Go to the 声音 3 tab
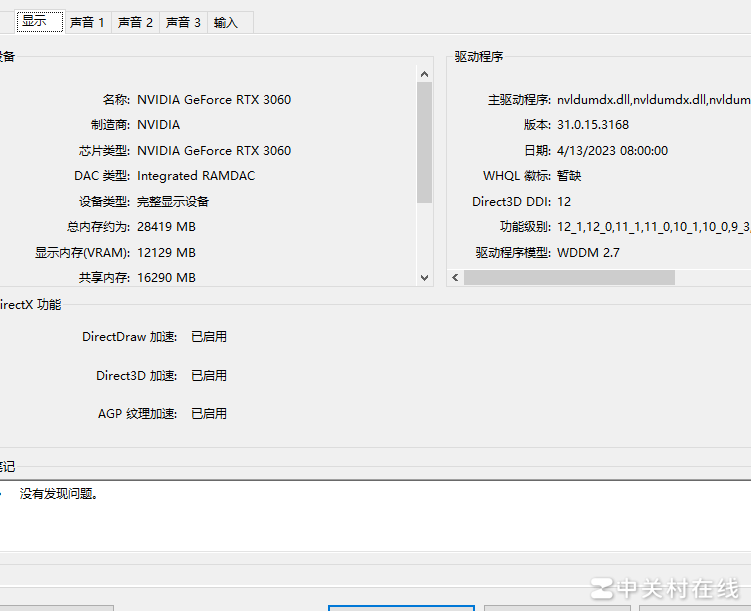The image size is (751, 611). pyautogui.click(x=183, y=22)
